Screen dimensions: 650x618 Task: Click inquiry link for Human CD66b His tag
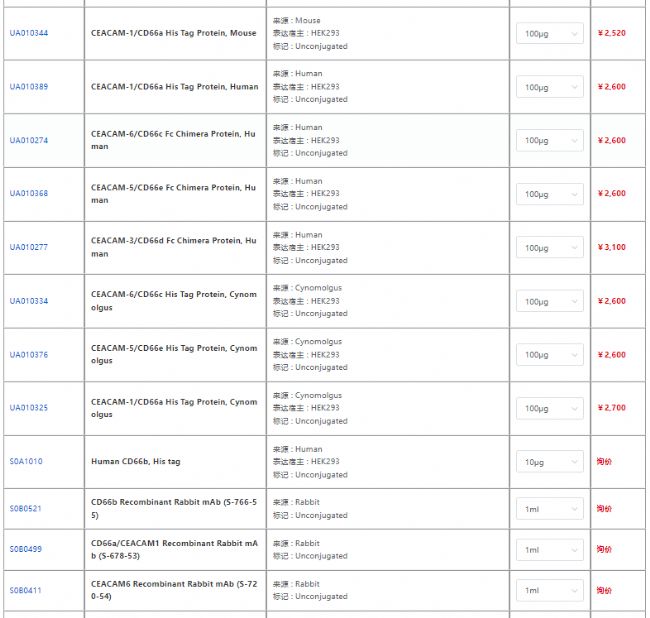coord(604,462)
